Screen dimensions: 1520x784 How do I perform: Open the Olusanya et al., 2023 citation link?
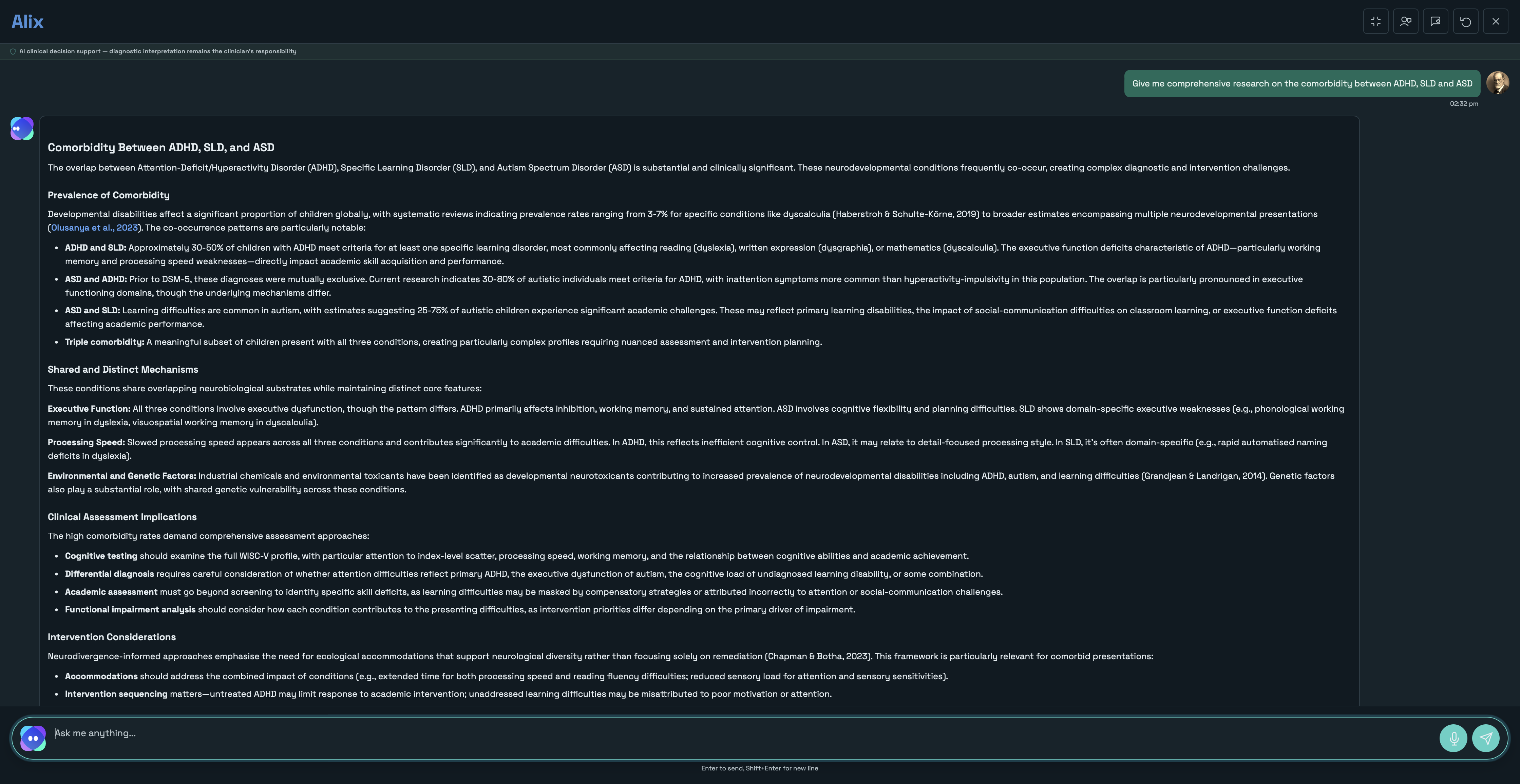click(94, 228)
